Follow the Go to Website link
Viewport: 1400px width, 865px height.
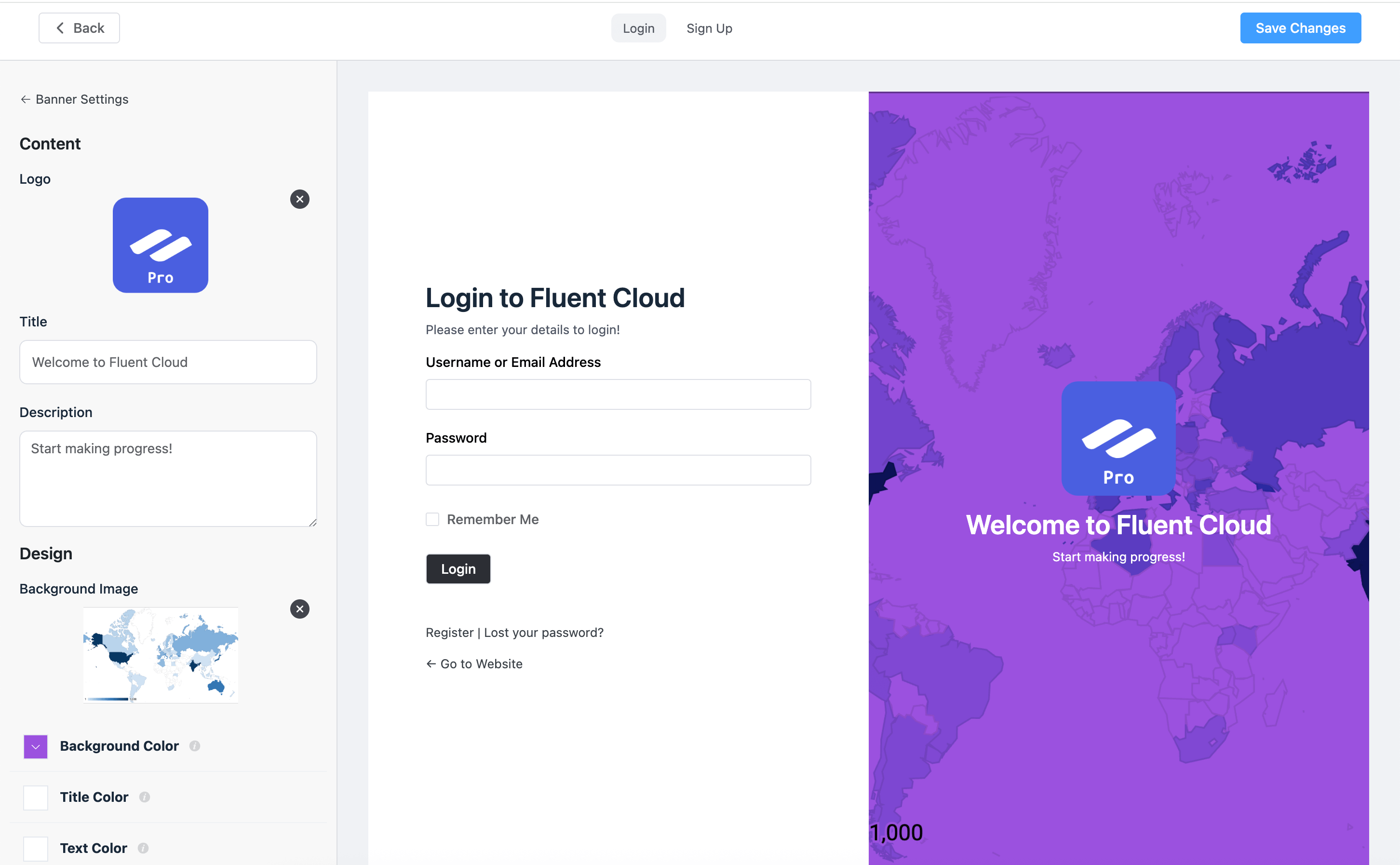[x=475, y=663]
